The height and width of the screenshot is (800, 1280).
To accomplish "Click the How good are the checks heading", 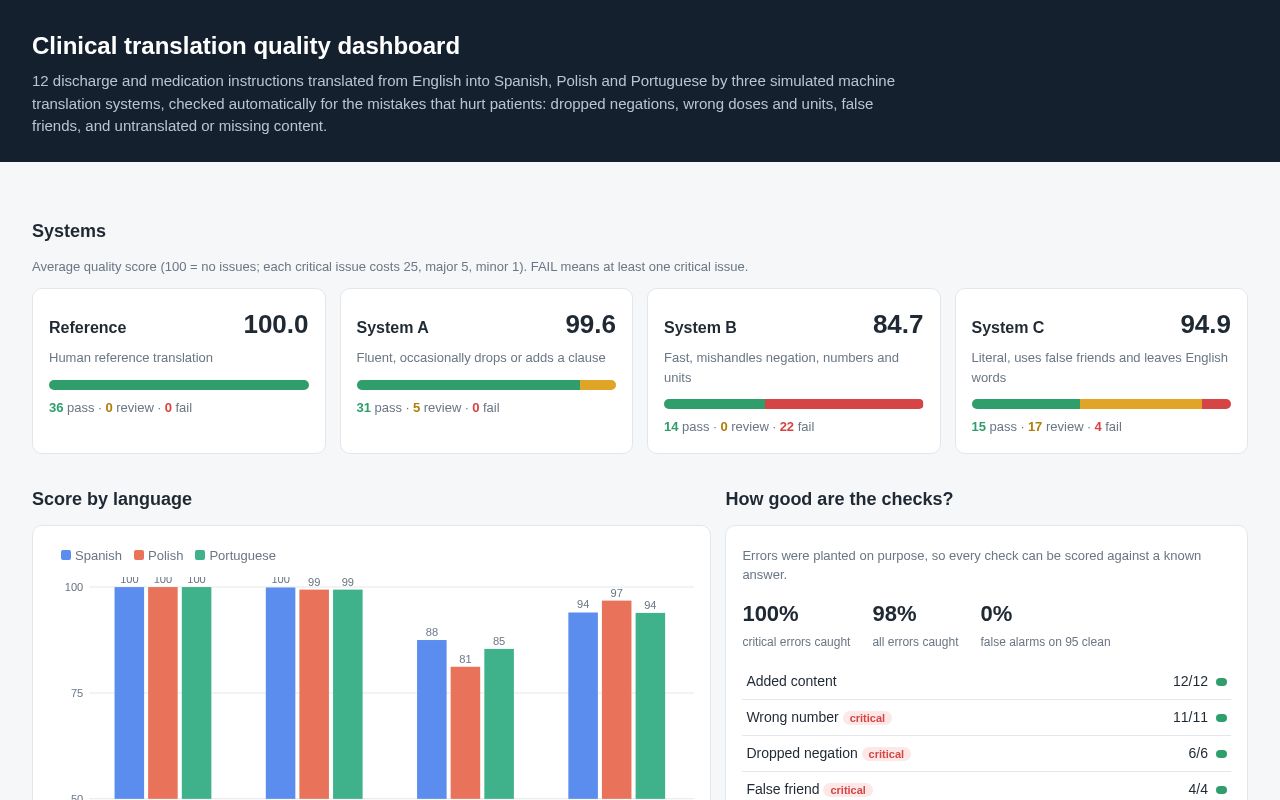I will [x=839, y=499].
